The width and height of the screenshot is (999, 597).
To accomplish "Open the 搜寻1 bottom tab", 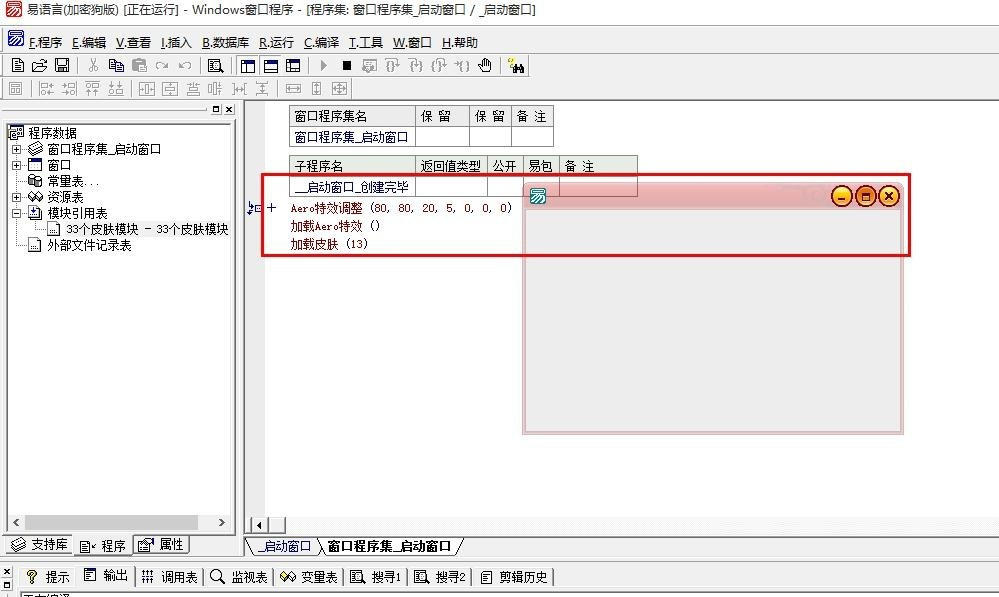I will [x=377, y=577].
